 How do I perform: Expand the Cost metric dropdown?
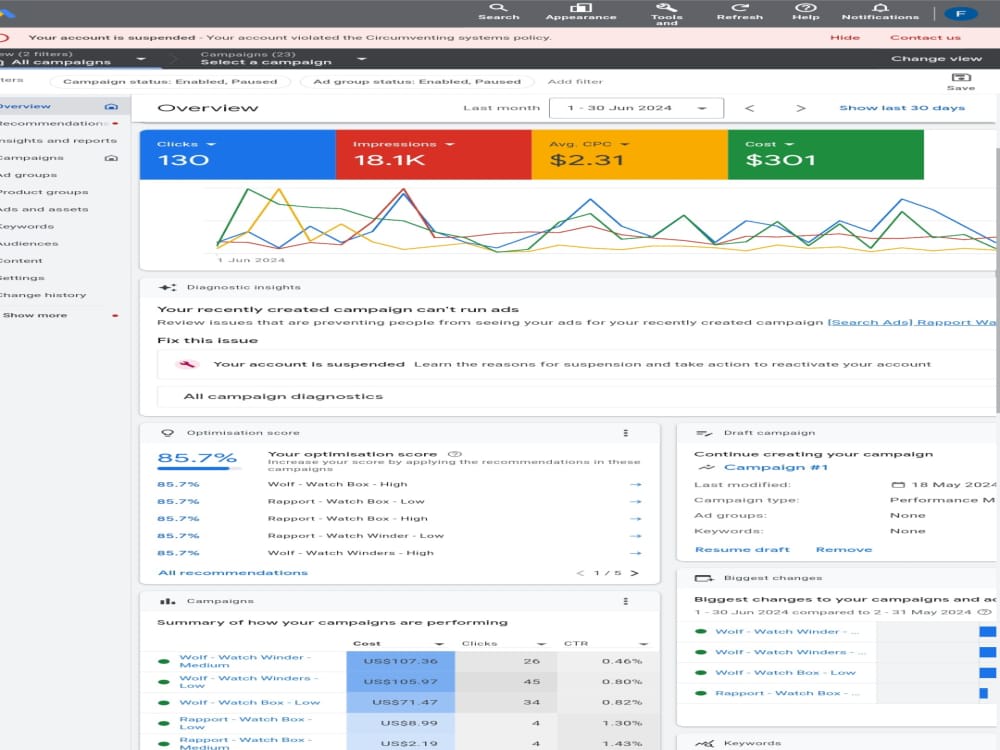click(x=789, y=145)
